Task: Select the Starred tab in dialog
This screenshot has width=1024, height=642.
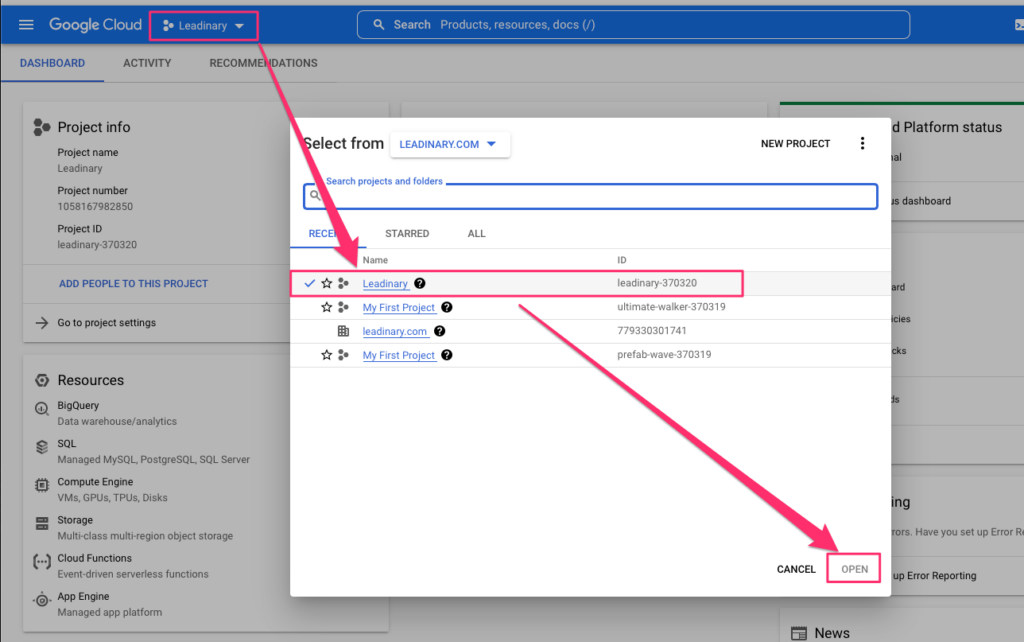Action: click(x=407, y=234)
